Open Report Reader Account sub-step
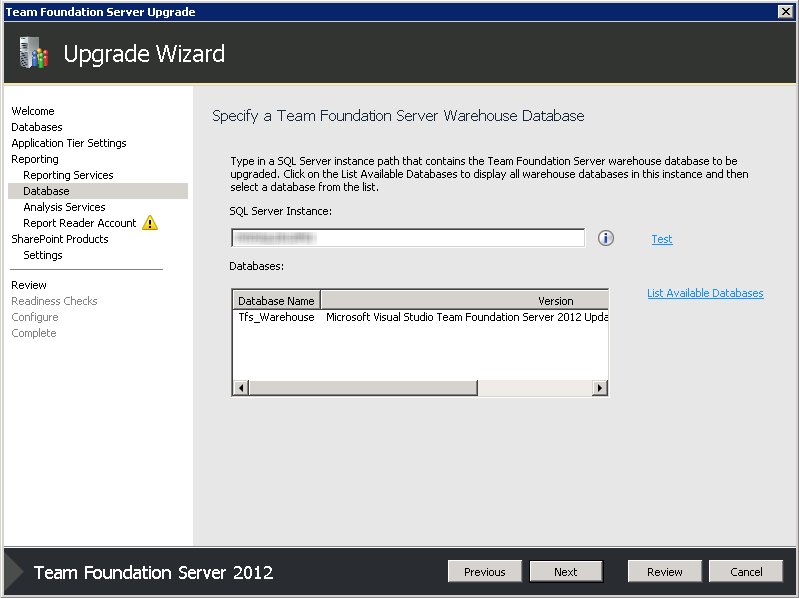 [x=79, y=223]
